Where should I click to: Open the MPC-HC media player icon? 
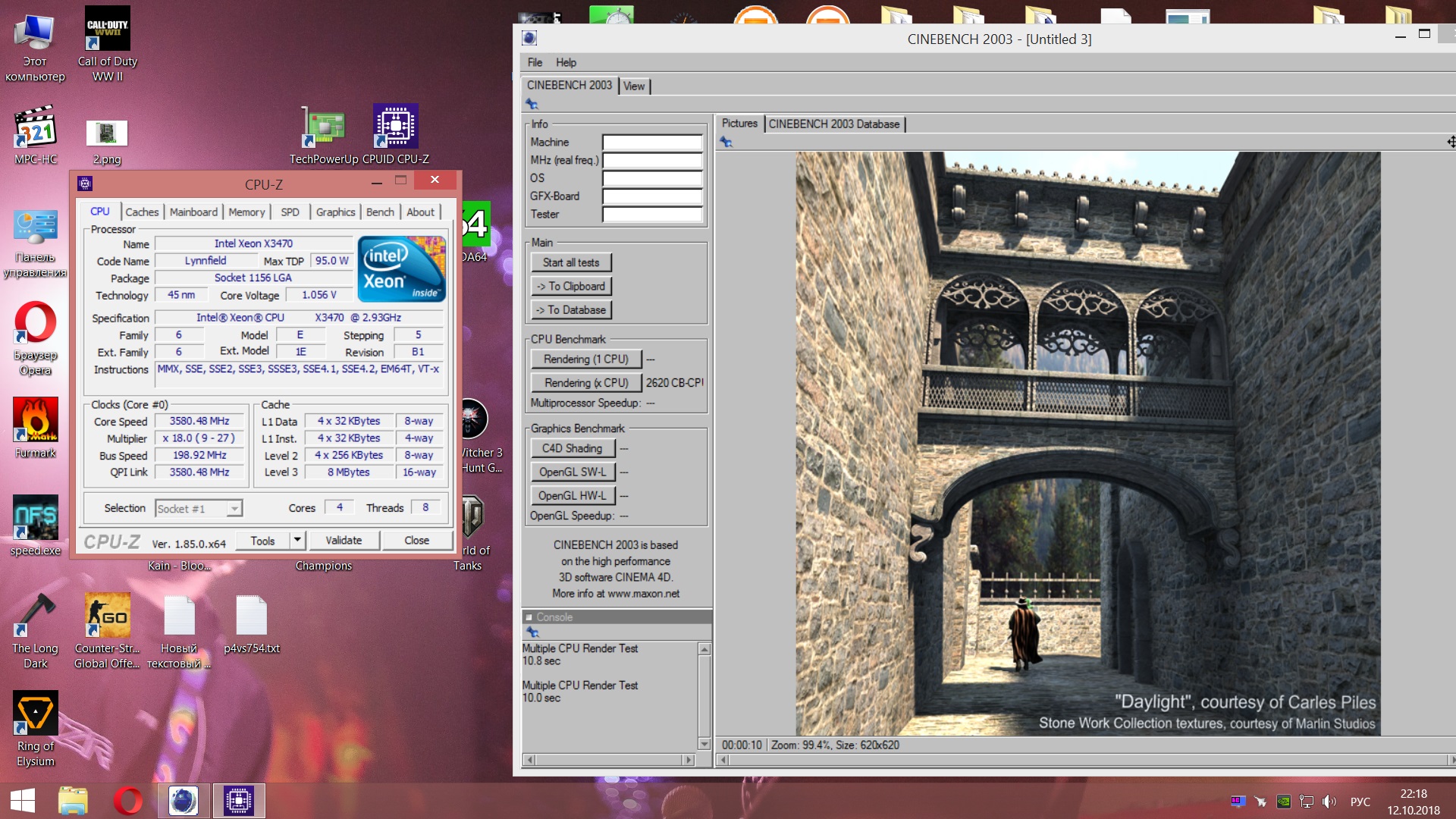(x=35, y=136)
